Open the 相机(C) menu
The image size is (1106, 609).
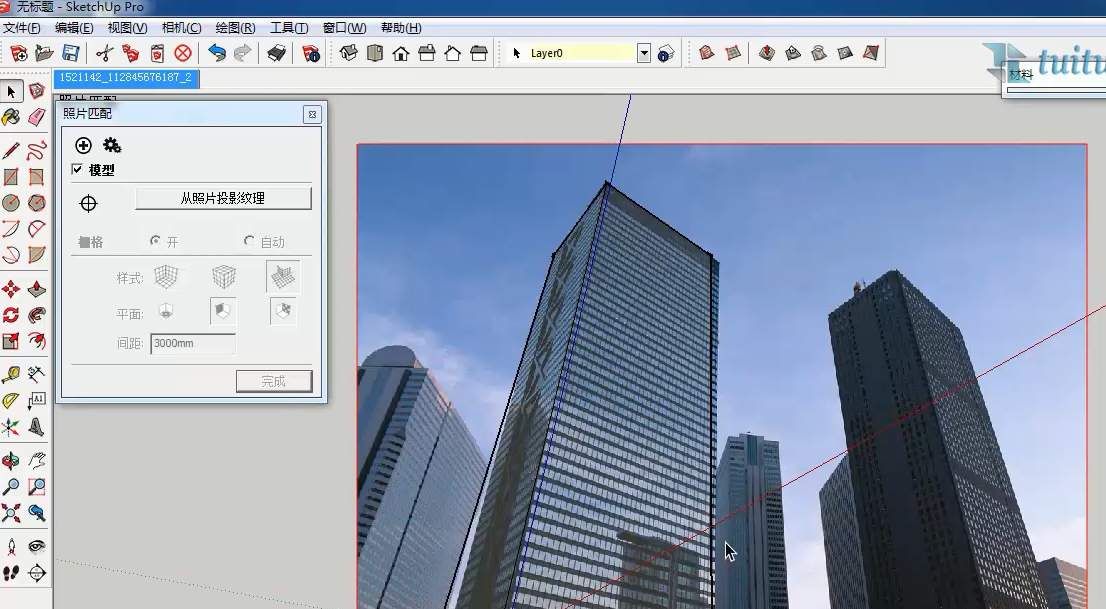(x=181, y=28)
